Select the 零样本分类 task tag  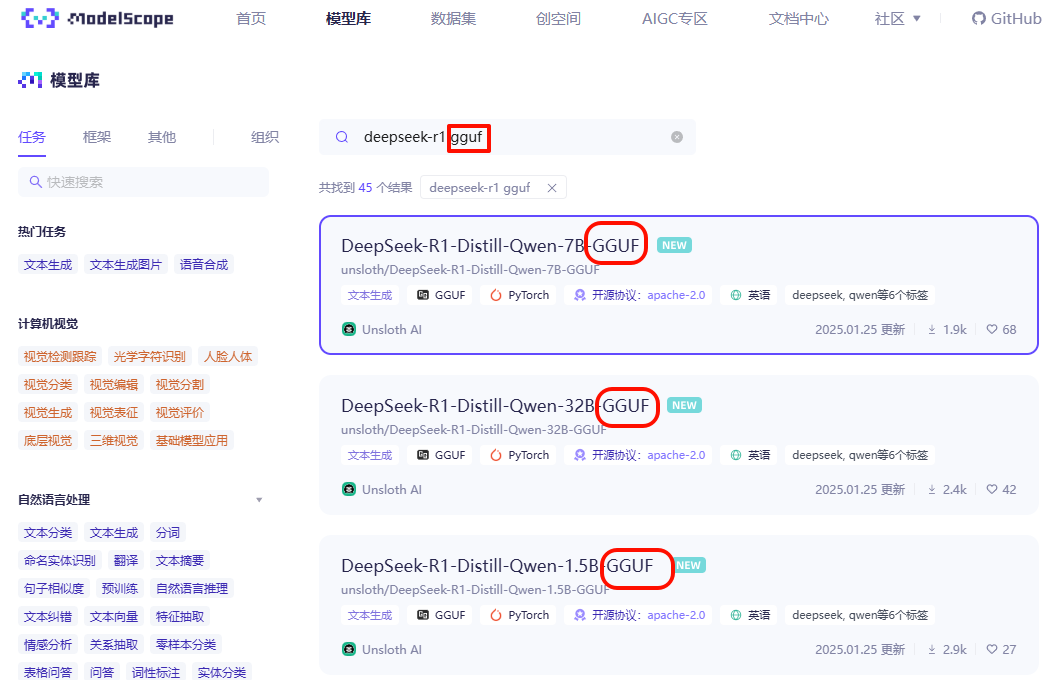pyautogui.click(x=186, y=644)
